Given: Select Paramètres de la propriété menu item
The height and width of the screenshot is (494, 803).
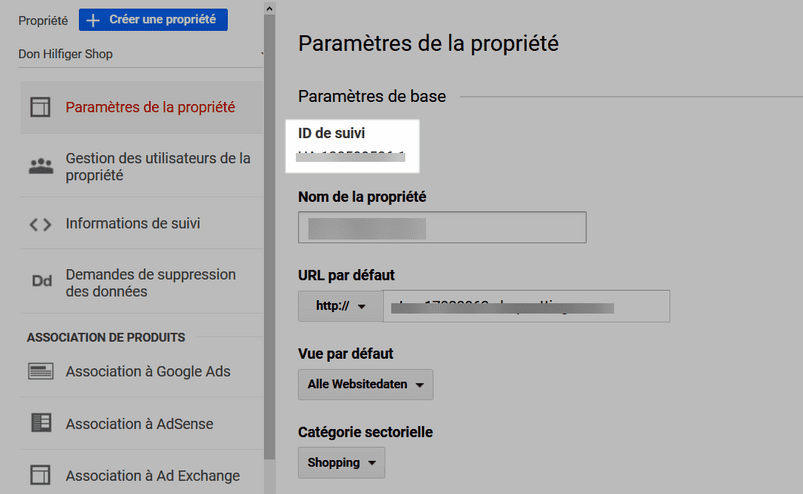Looking at the screenshot, I should coord(142,108).
